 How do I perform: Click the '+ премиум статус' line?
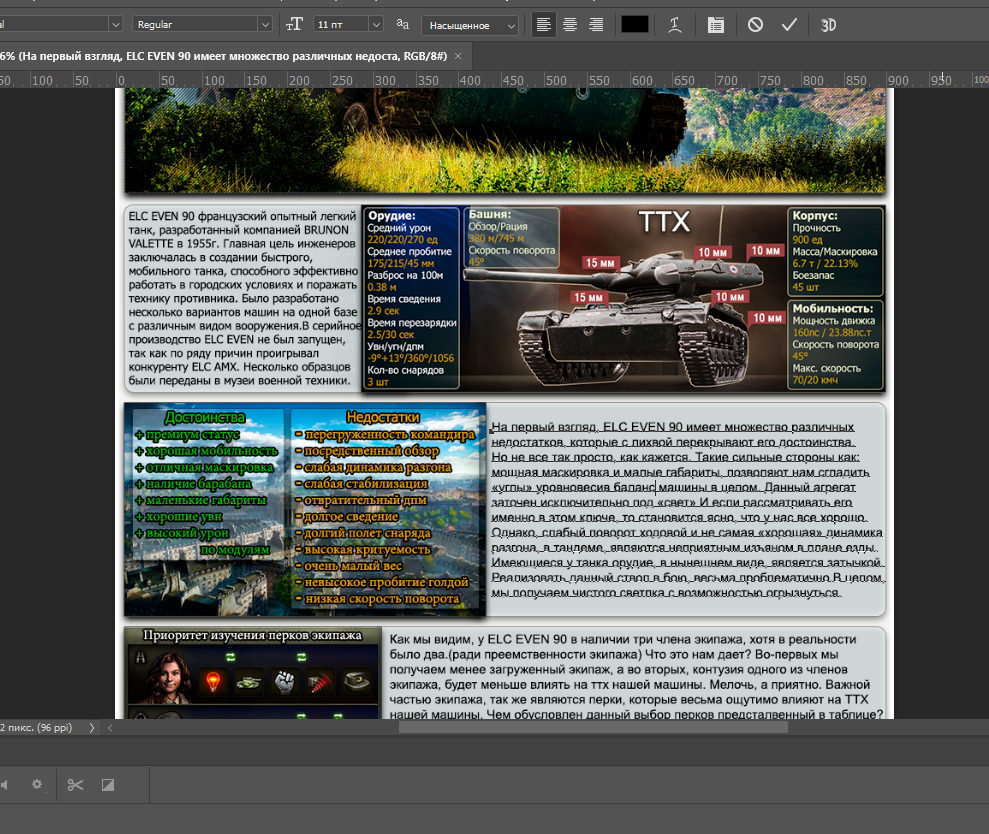click(187, 435)
